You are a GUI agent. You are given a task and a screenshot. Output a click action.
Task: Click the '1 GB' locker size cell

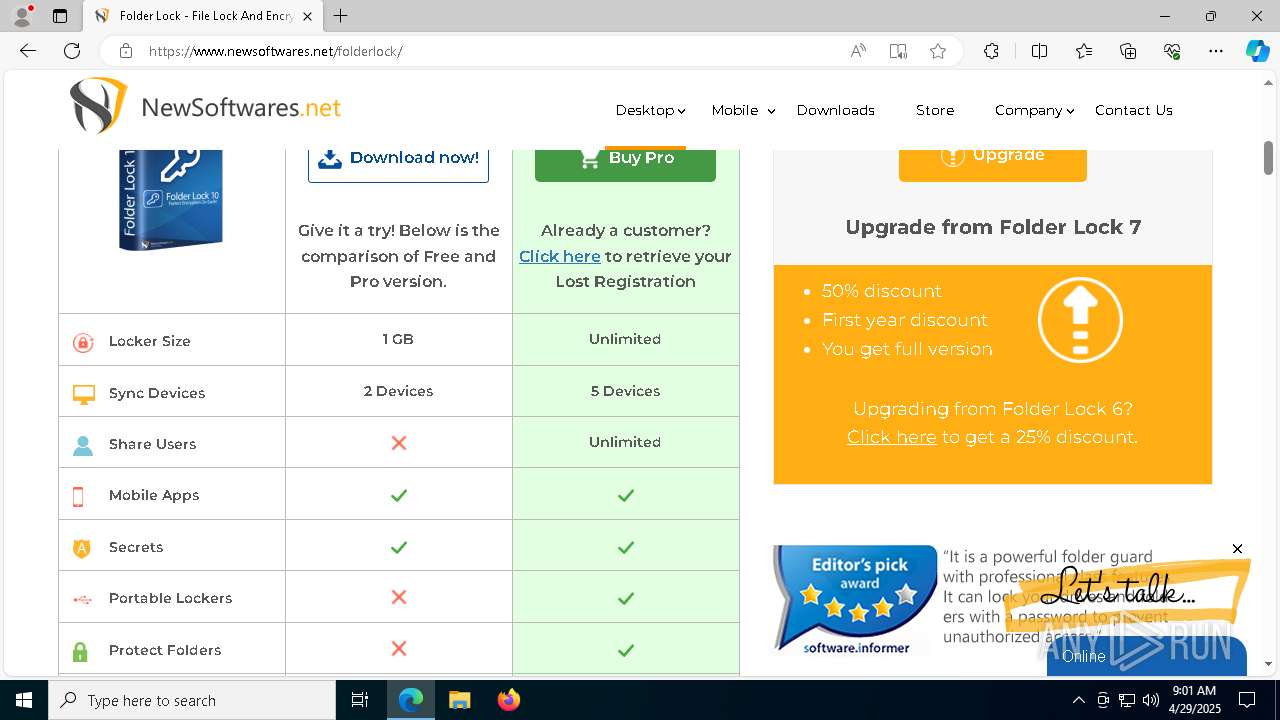398,339
